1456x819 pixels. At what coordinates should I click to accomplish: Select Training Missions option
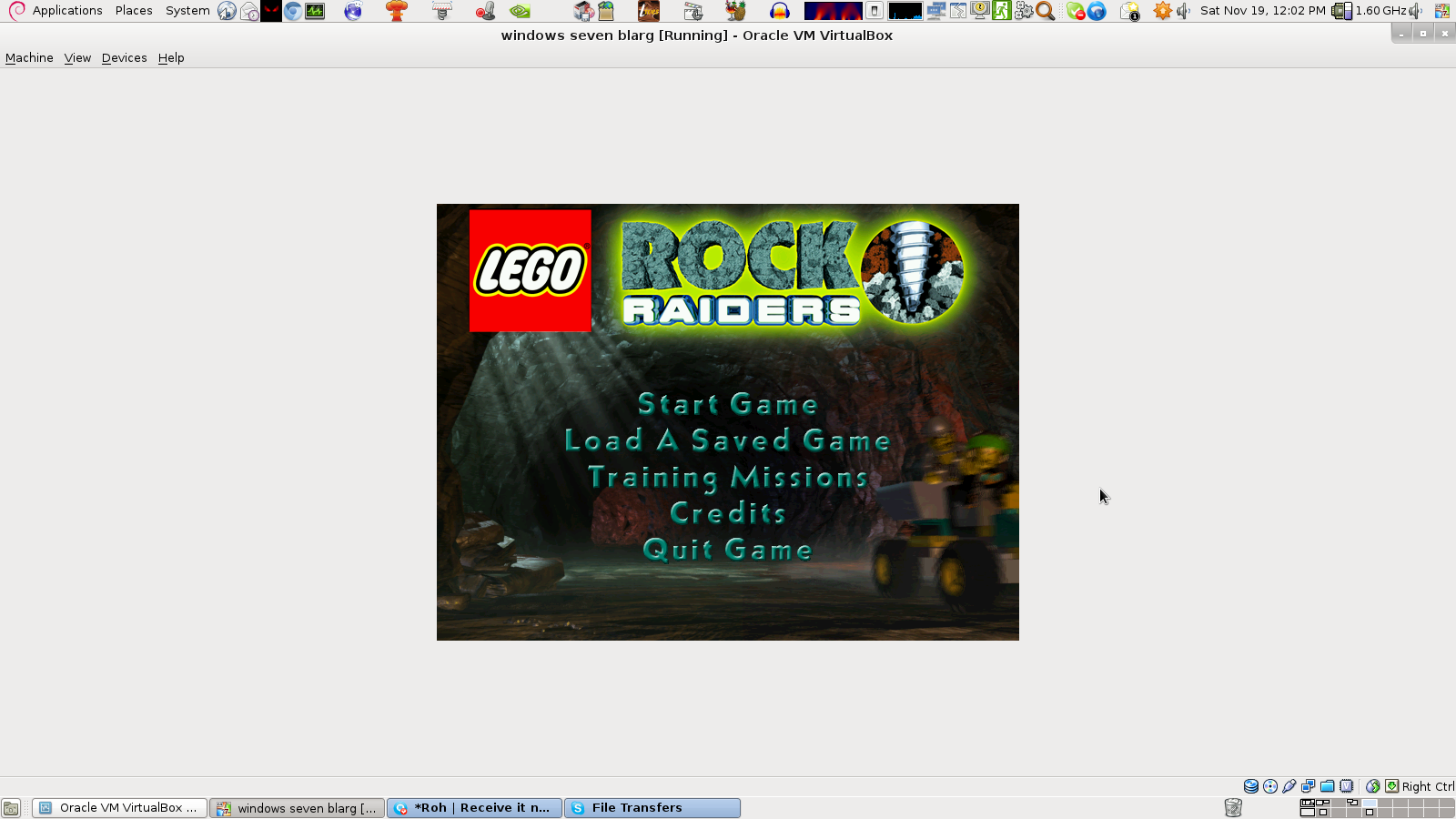coord(728,477)
